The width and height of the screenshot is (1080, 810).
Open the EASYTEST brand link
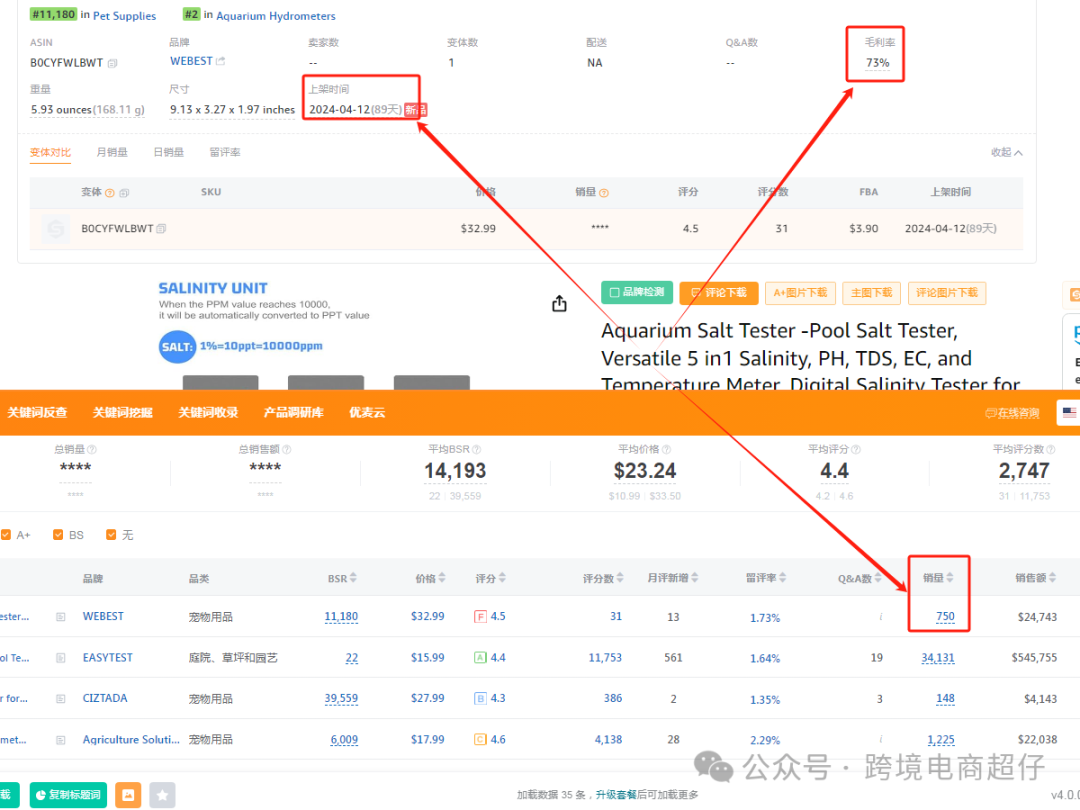tap(107, 658)
